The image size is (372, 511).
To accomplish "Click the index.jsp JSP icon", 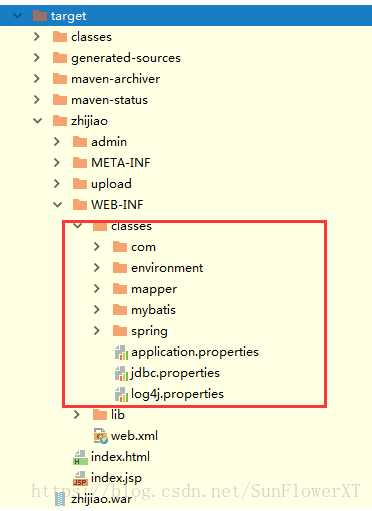I will pos(80,478).
